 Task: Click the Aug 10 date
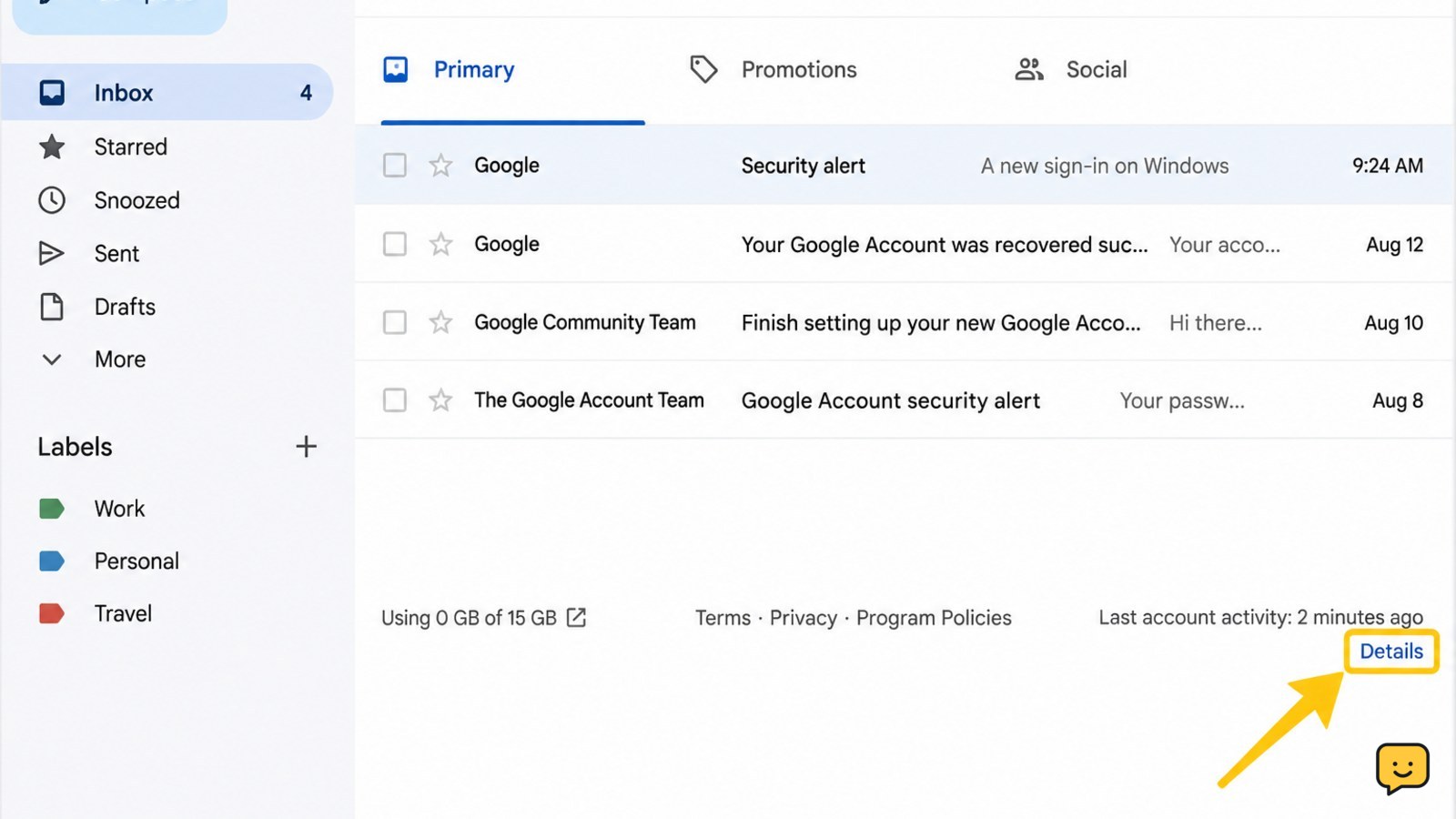1393,323
